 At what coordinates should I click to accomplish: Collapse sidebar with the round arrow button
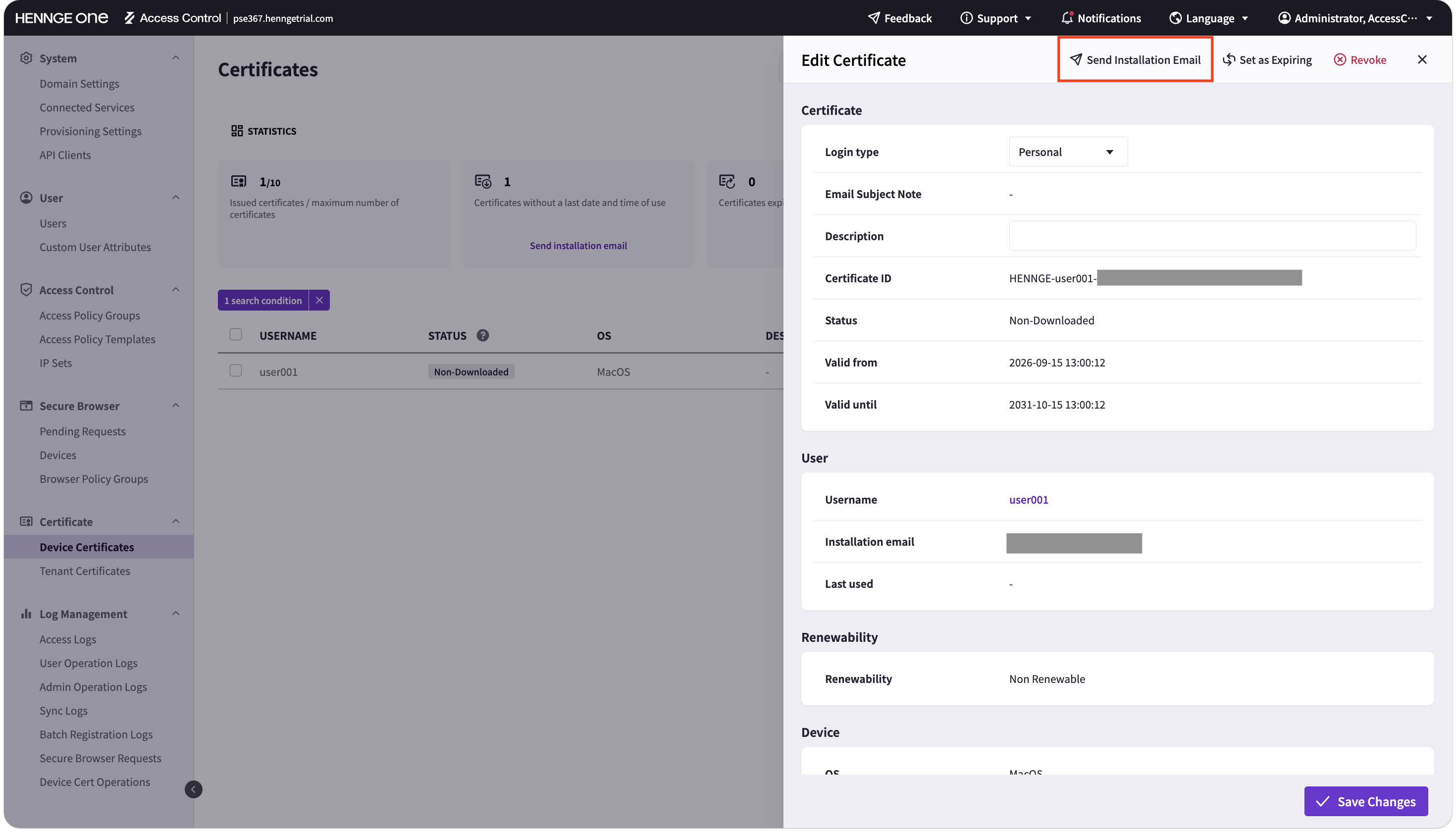[193, 789]
